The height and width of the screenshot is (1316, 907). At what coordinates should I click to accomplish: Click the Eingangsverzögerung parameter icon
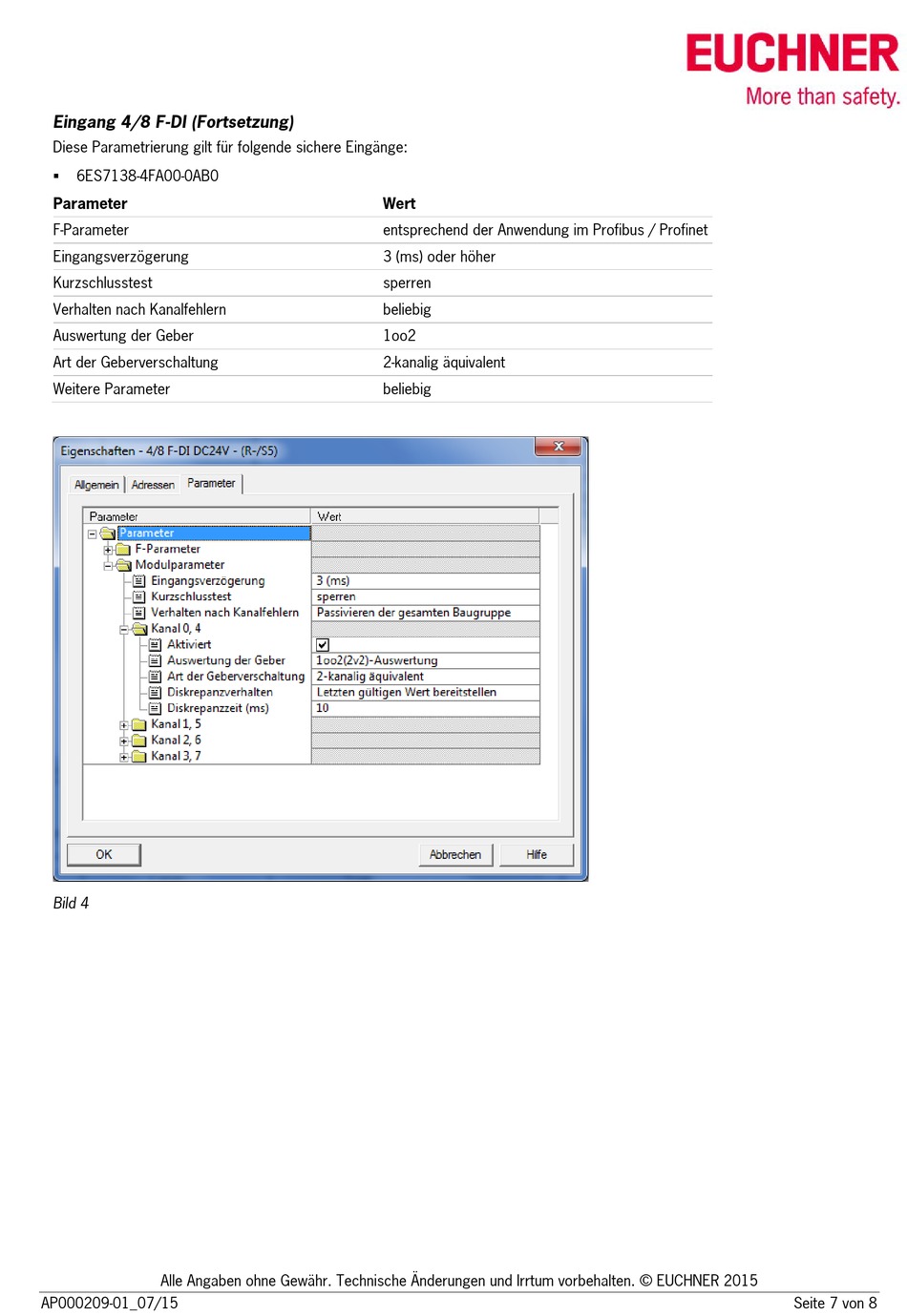[x=139, y=581]
